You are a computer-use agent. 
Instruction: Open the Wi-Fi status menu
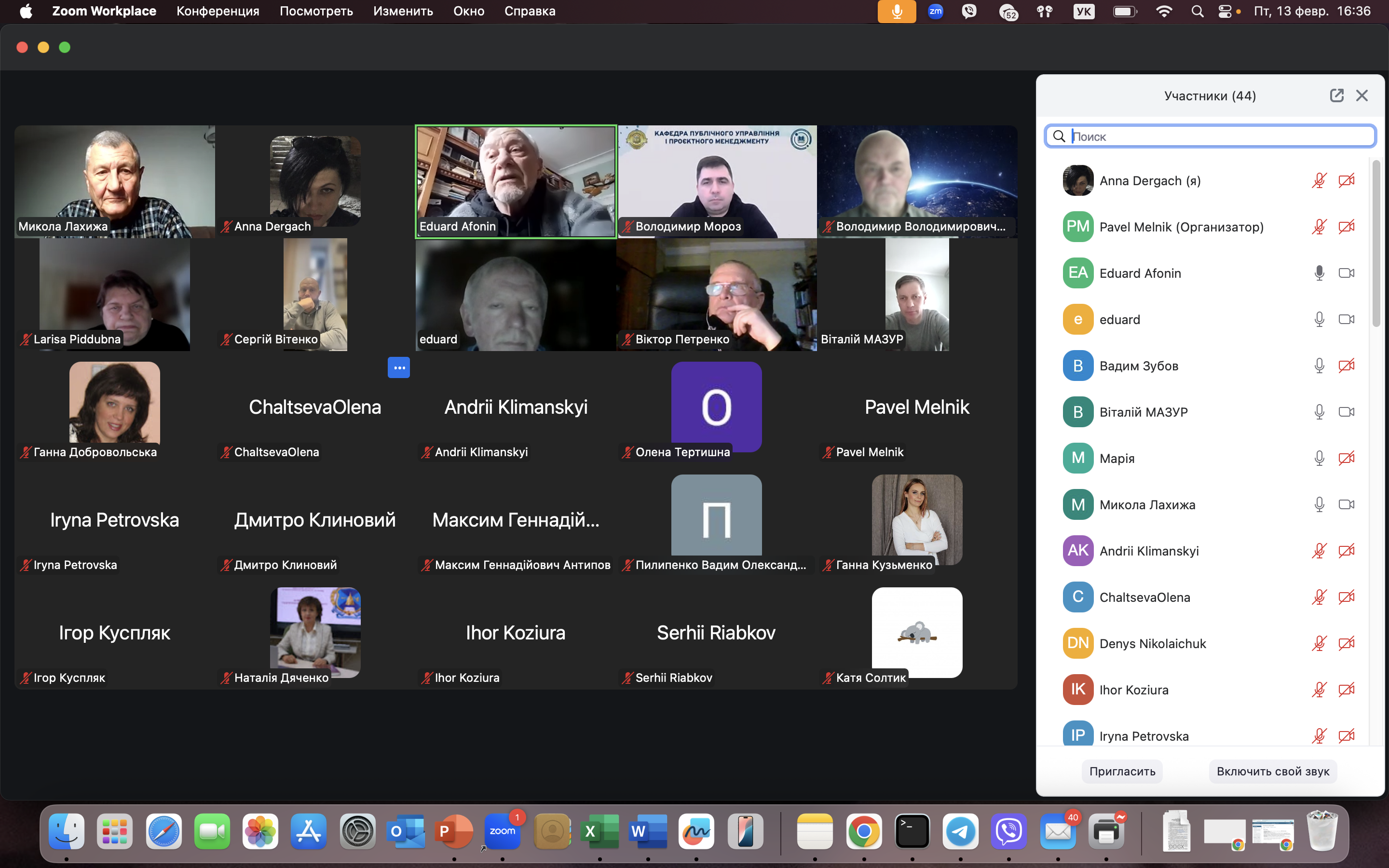tap(1164, 12)
